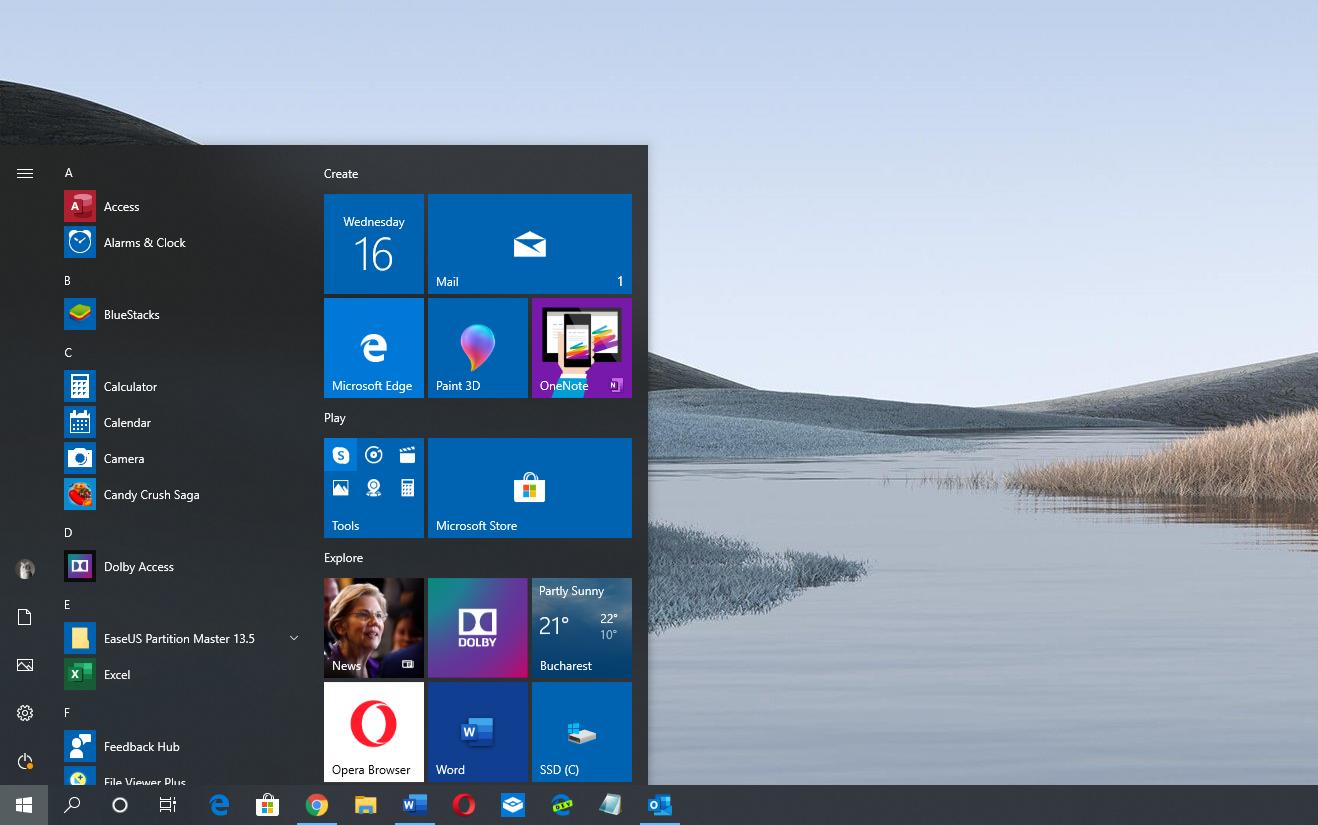The height and width of the screenshot is (825, 1318).
Task: Open Dolby Access in the app list
Action: (184, 567)
